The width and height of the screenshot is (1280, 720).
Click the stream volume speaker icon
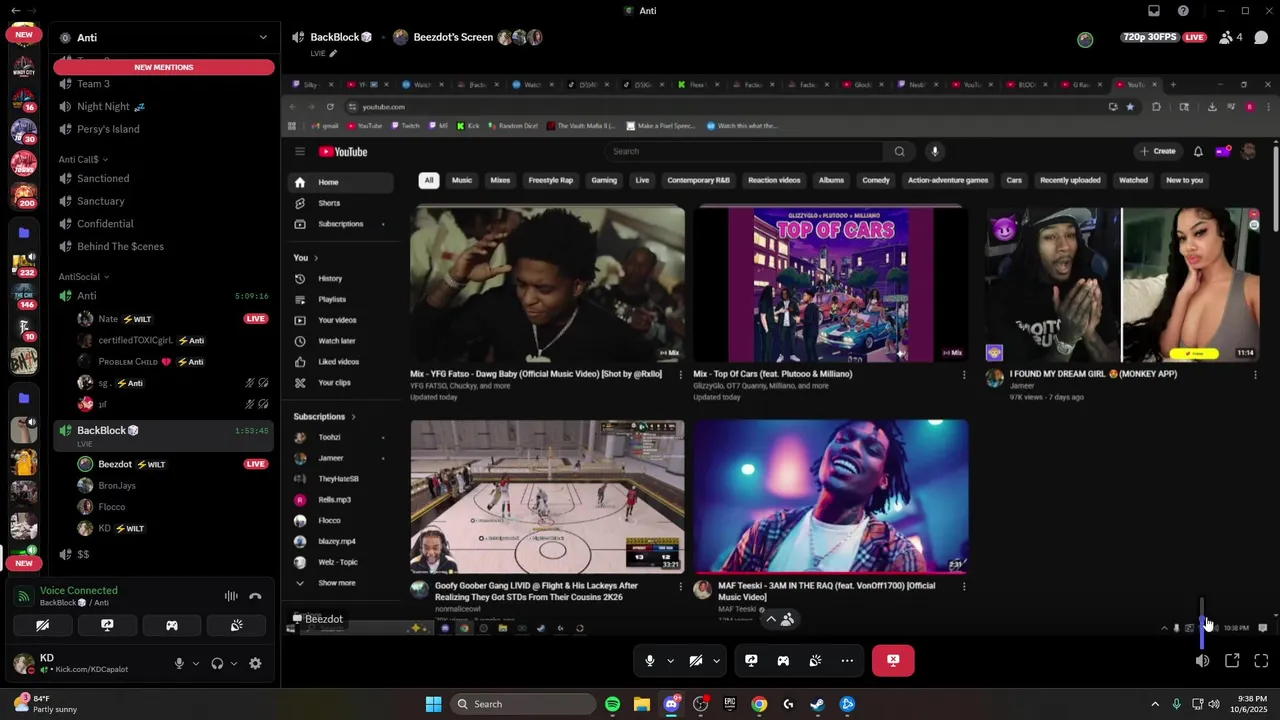coord(1202,660)
